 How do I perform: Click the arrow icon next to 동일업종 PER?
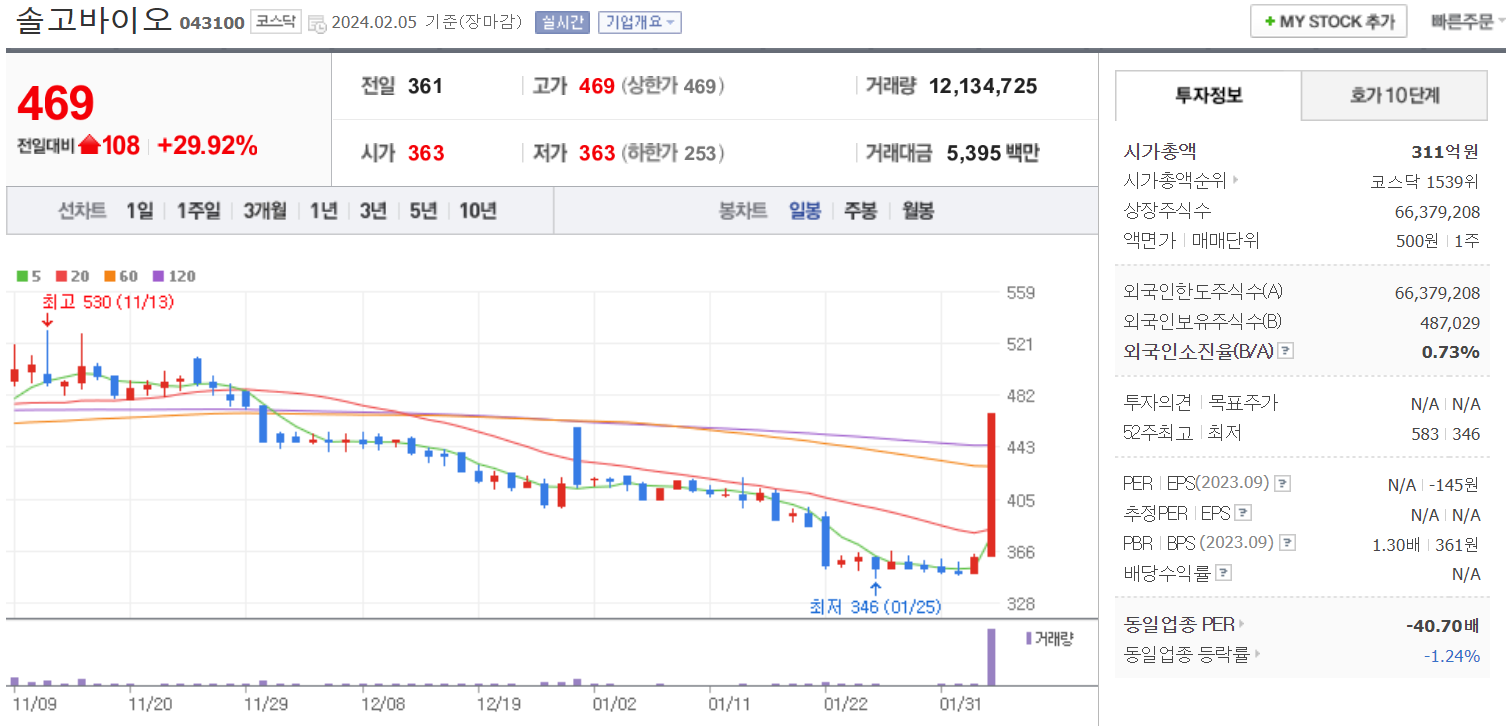click(1243, 625)
